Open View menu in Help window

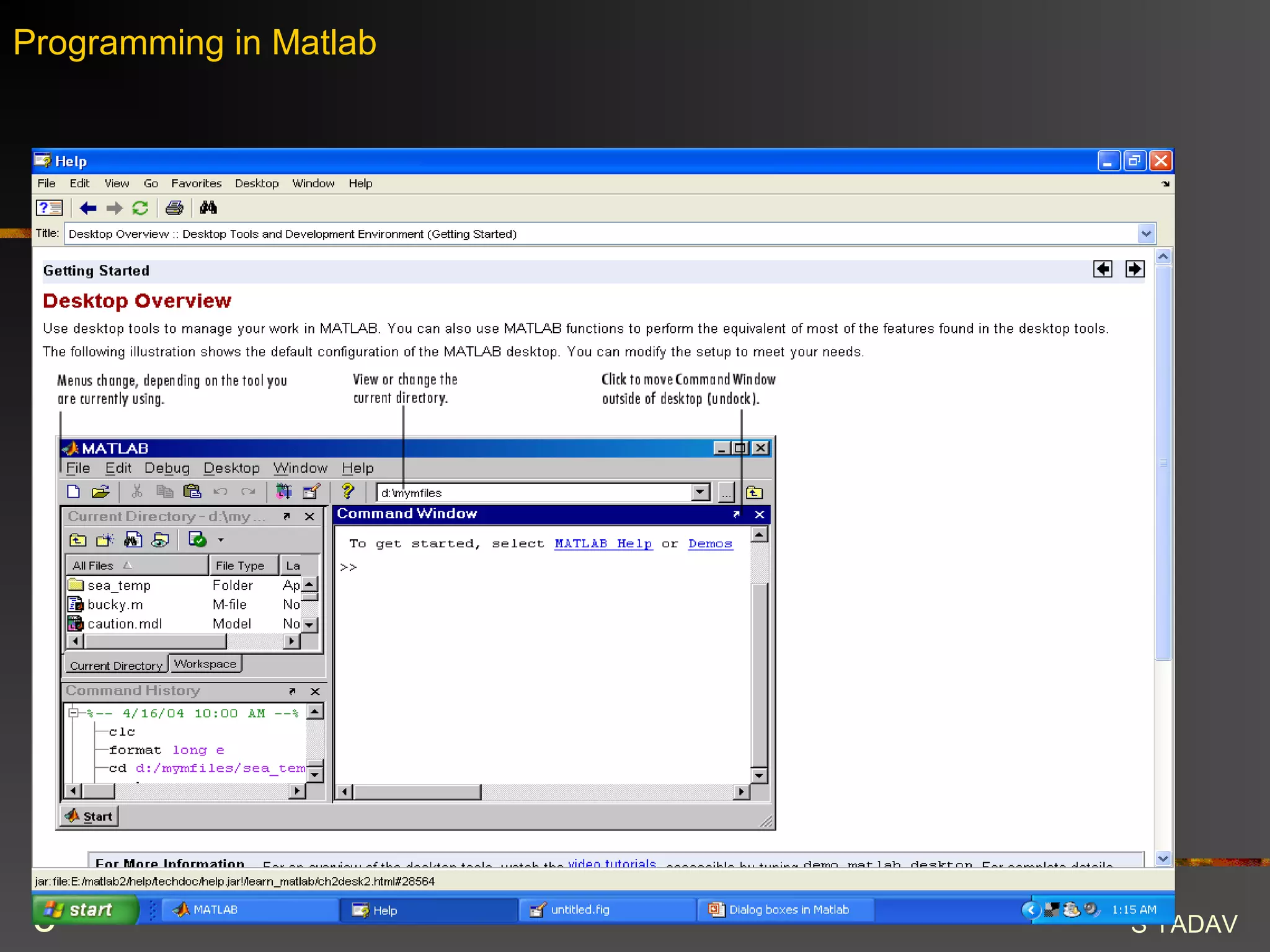pos(117,183)
